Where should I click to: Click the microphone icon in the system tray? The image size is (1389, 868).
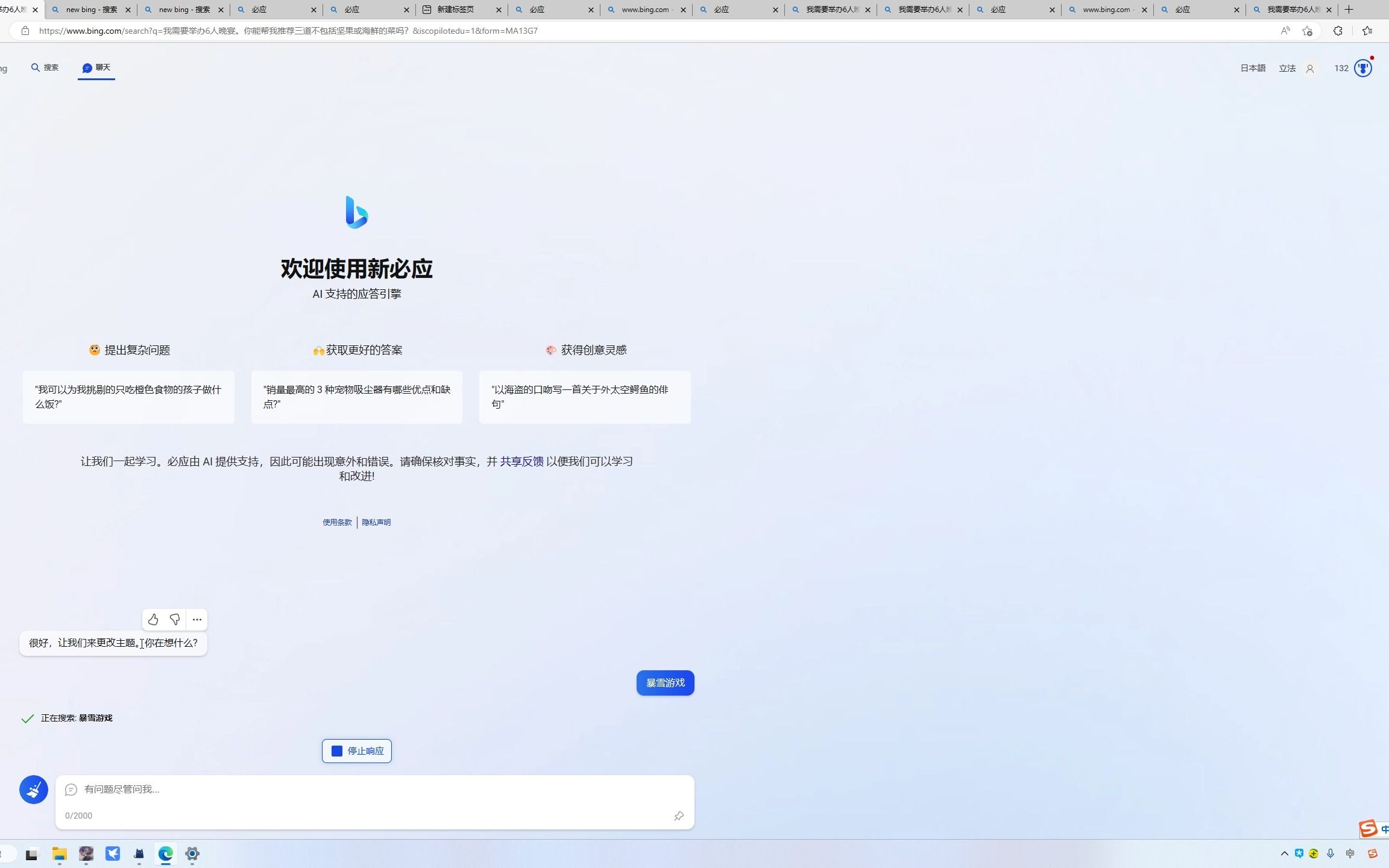1331,854
